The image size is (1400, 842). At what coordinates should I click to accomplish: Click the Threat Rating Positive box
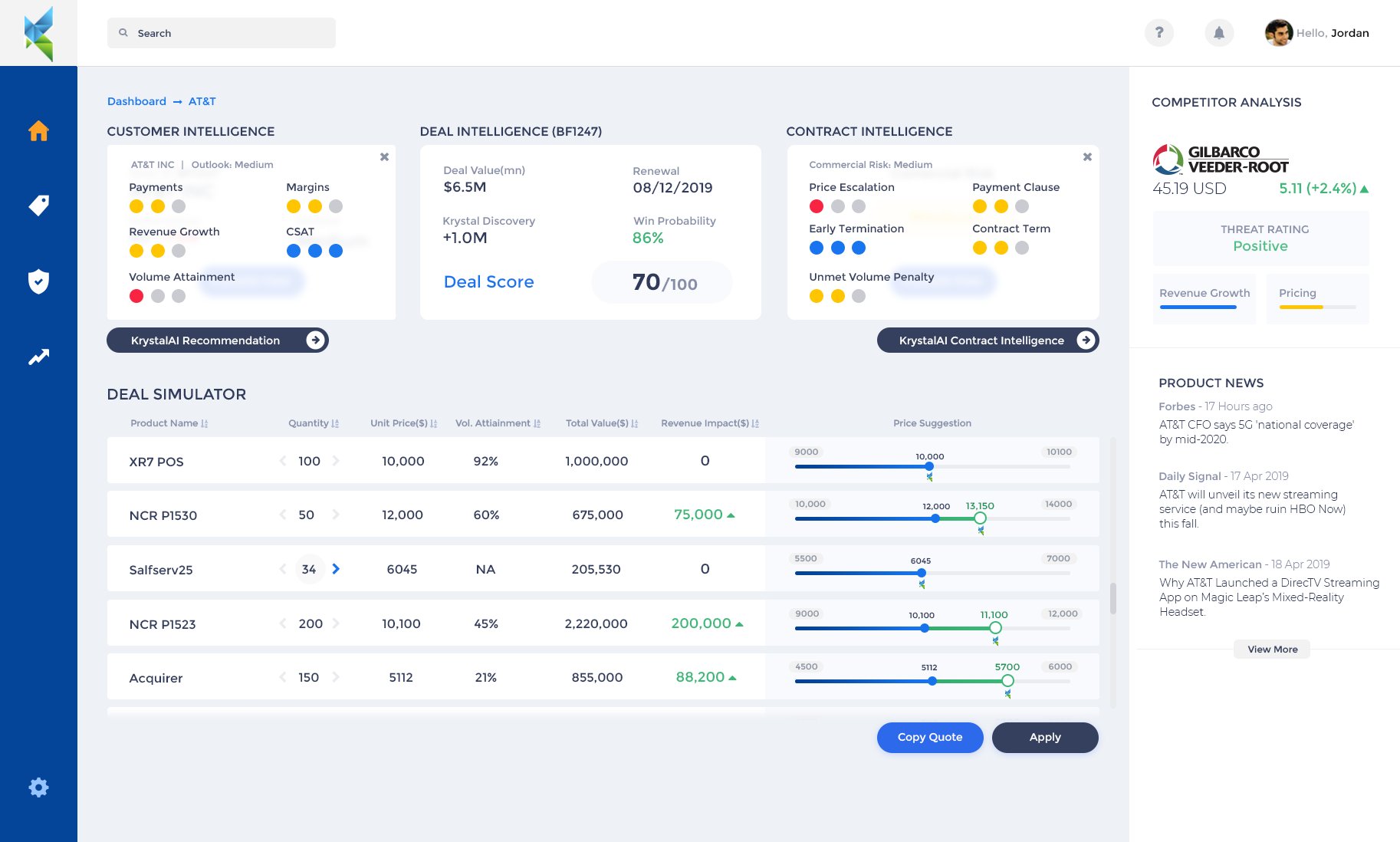pyautogui.click(x=1260, y=238)
